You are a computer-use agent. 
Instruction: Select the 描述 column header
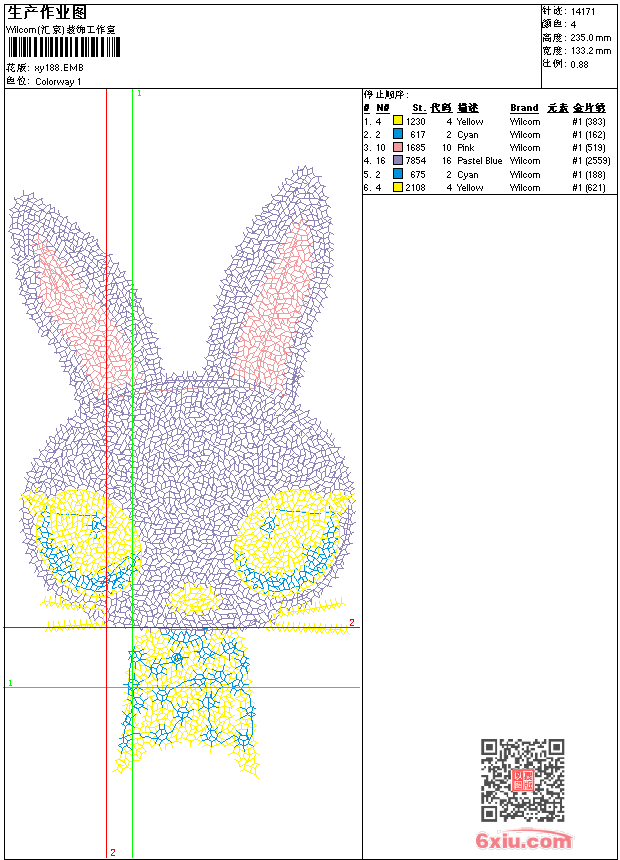tap(468, 108)
